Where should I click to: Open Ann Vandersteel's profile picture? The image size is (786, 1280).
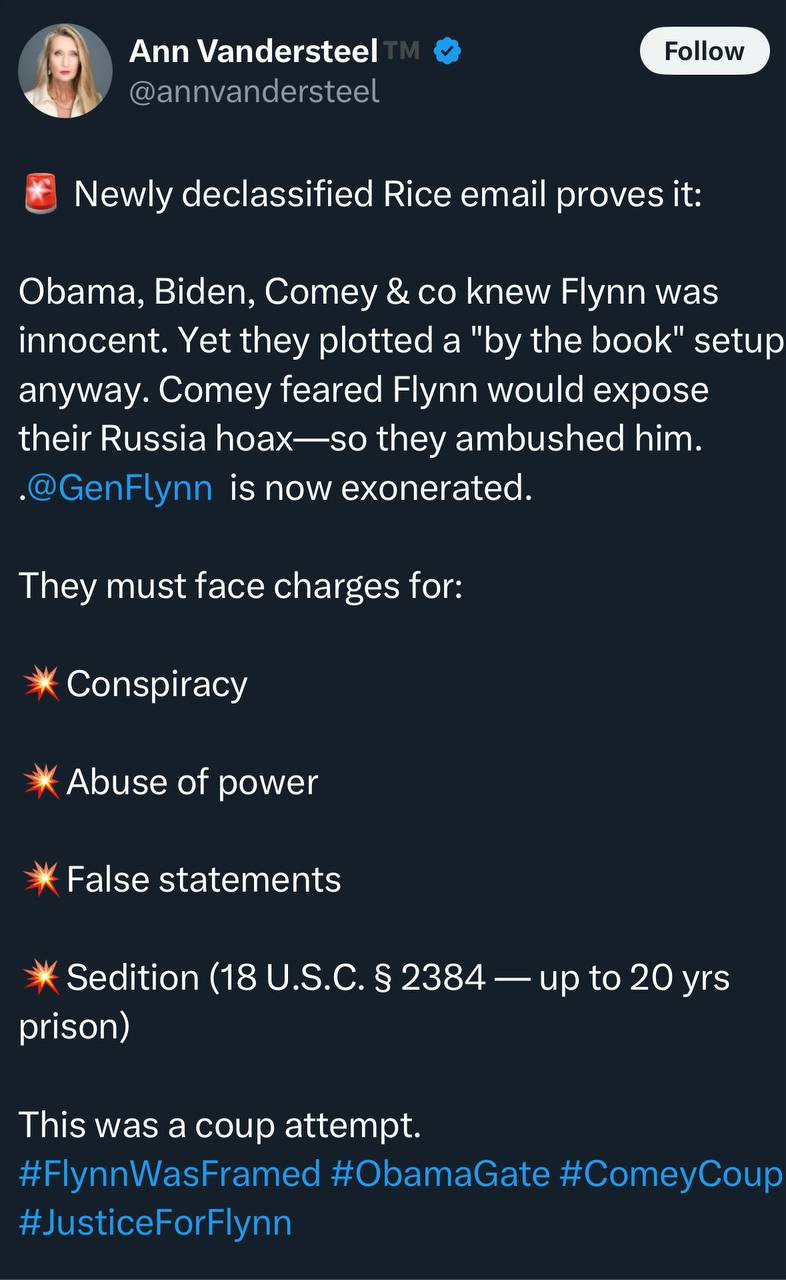pyautogui.click(x=65, y=70)
